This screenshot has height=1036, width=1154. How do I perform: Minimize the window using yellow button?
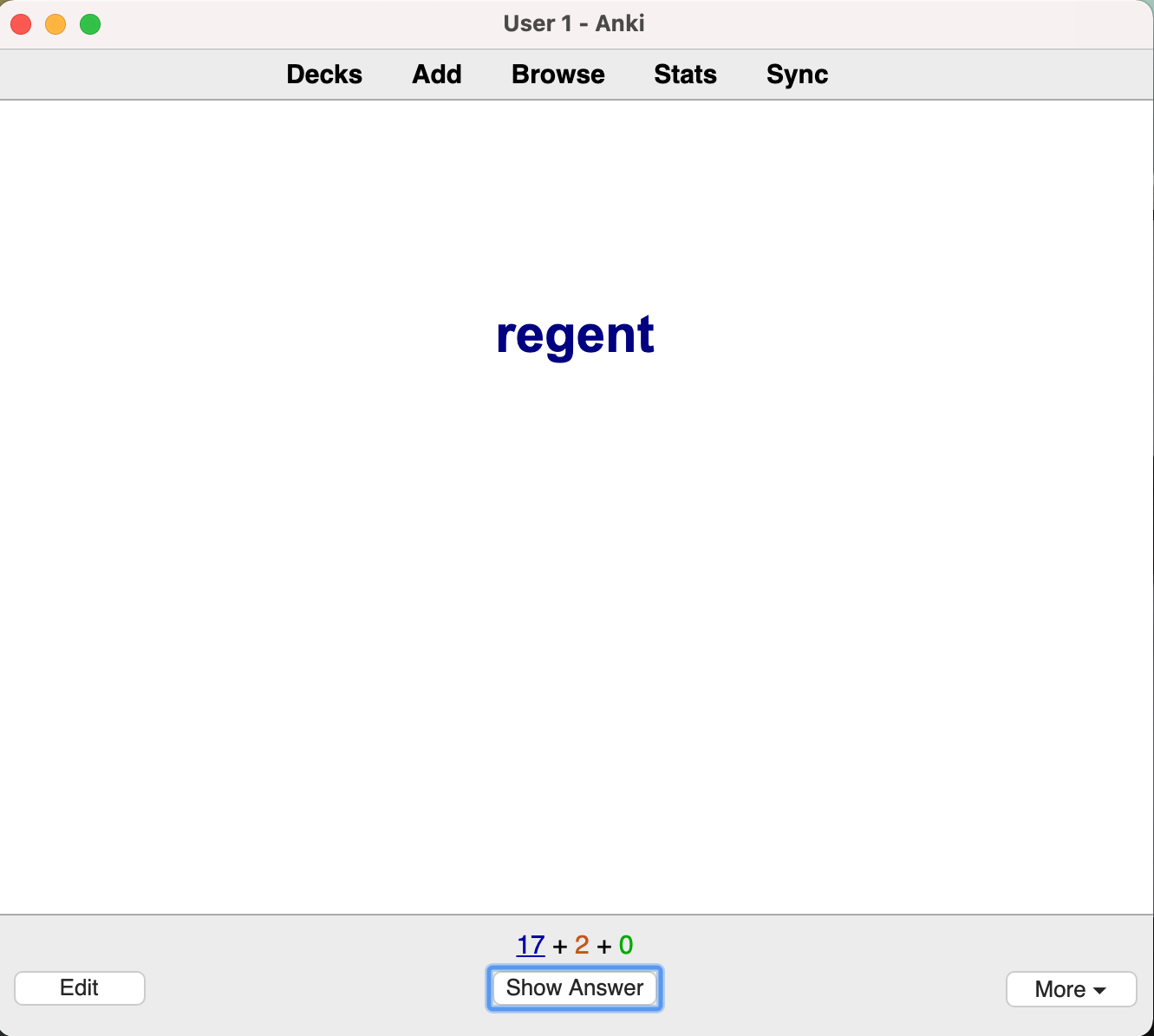55,24
